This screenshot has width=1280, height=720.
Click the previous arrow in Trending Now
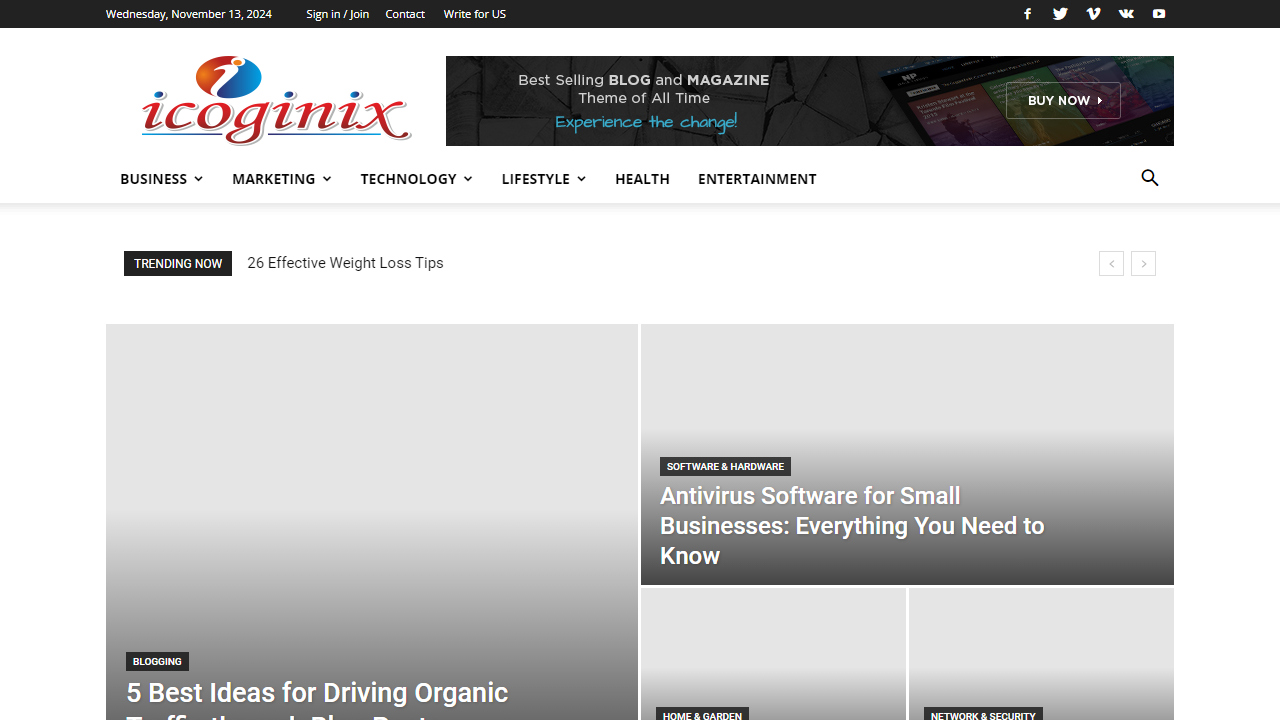pyautogui.click(x=1111, y=263)
